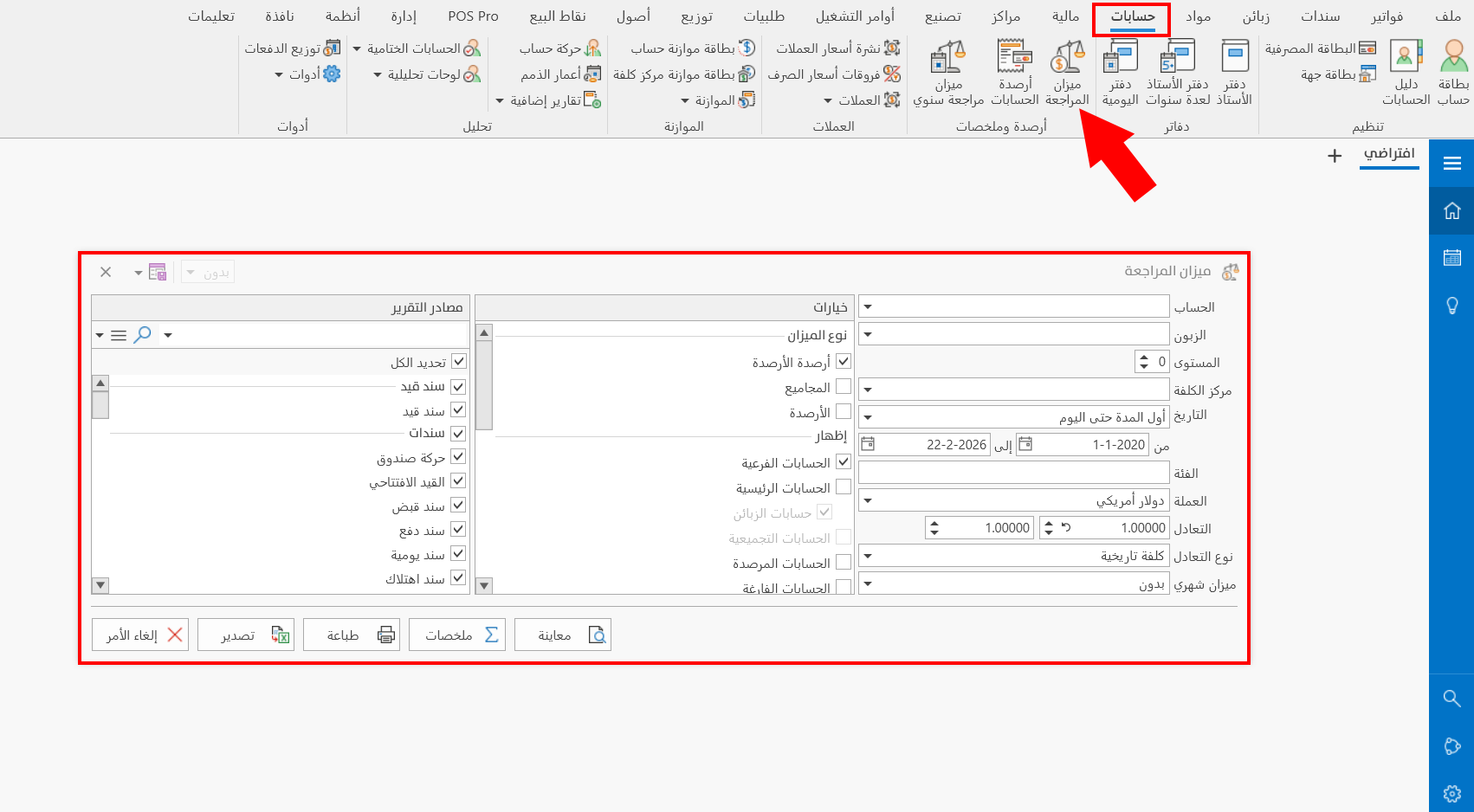Uncheck القيد الافتتاحي source
This screenshot has height=812, width=1474.
[459, 480]
